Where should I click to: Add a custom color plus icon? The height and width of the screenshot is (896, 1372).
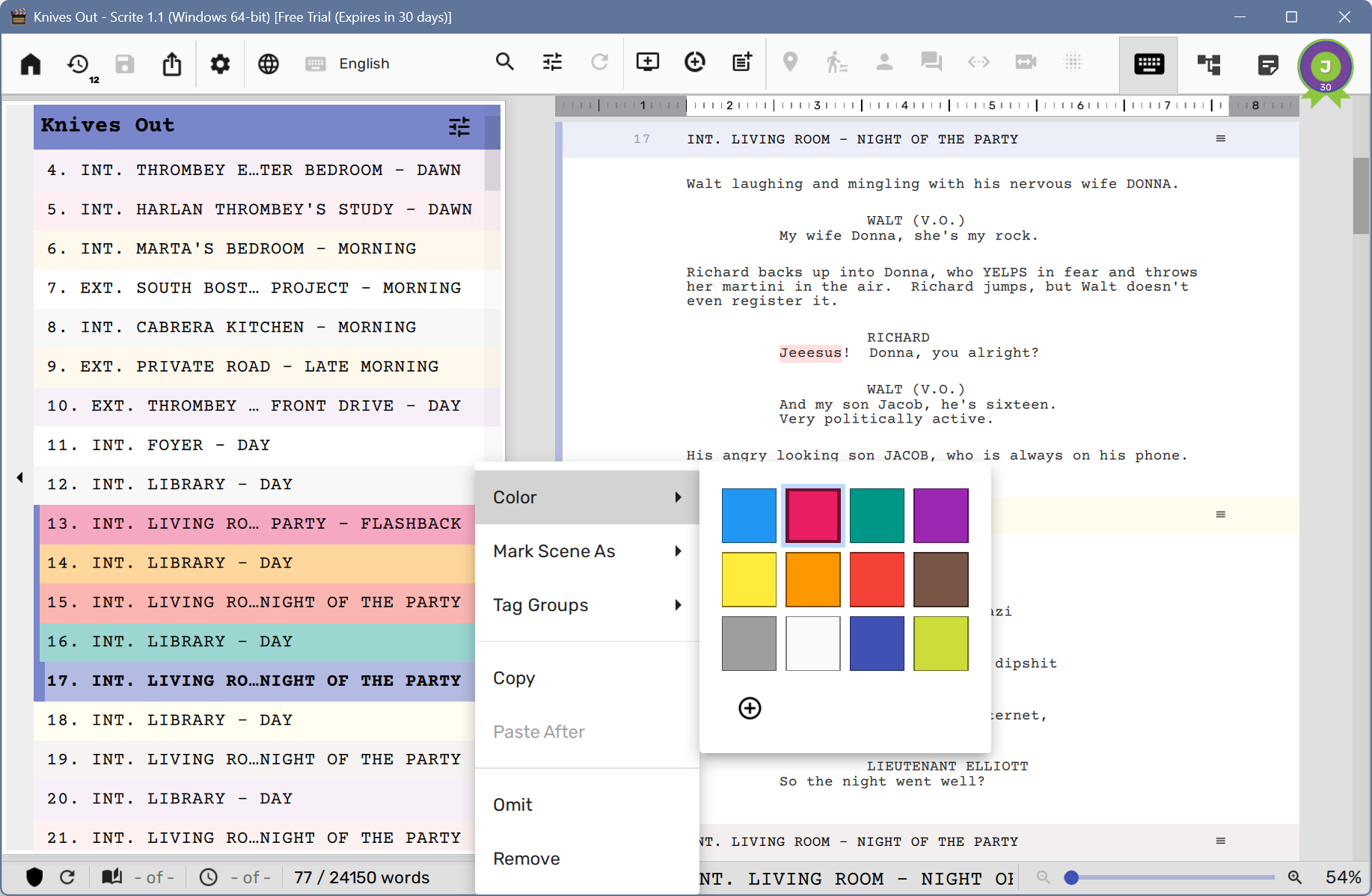pos(750,708)
